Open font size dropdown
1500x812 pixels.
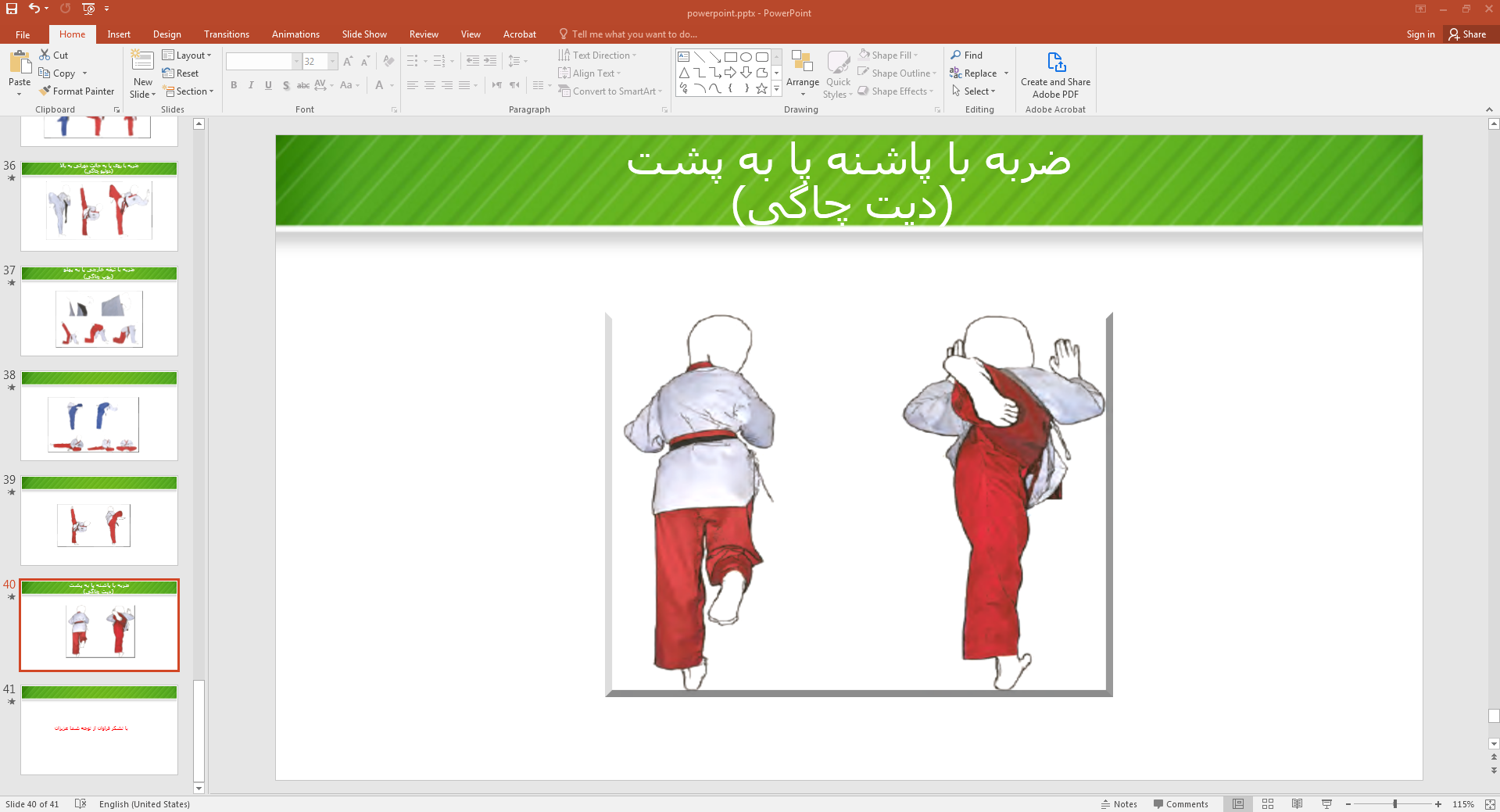[333, 61]
